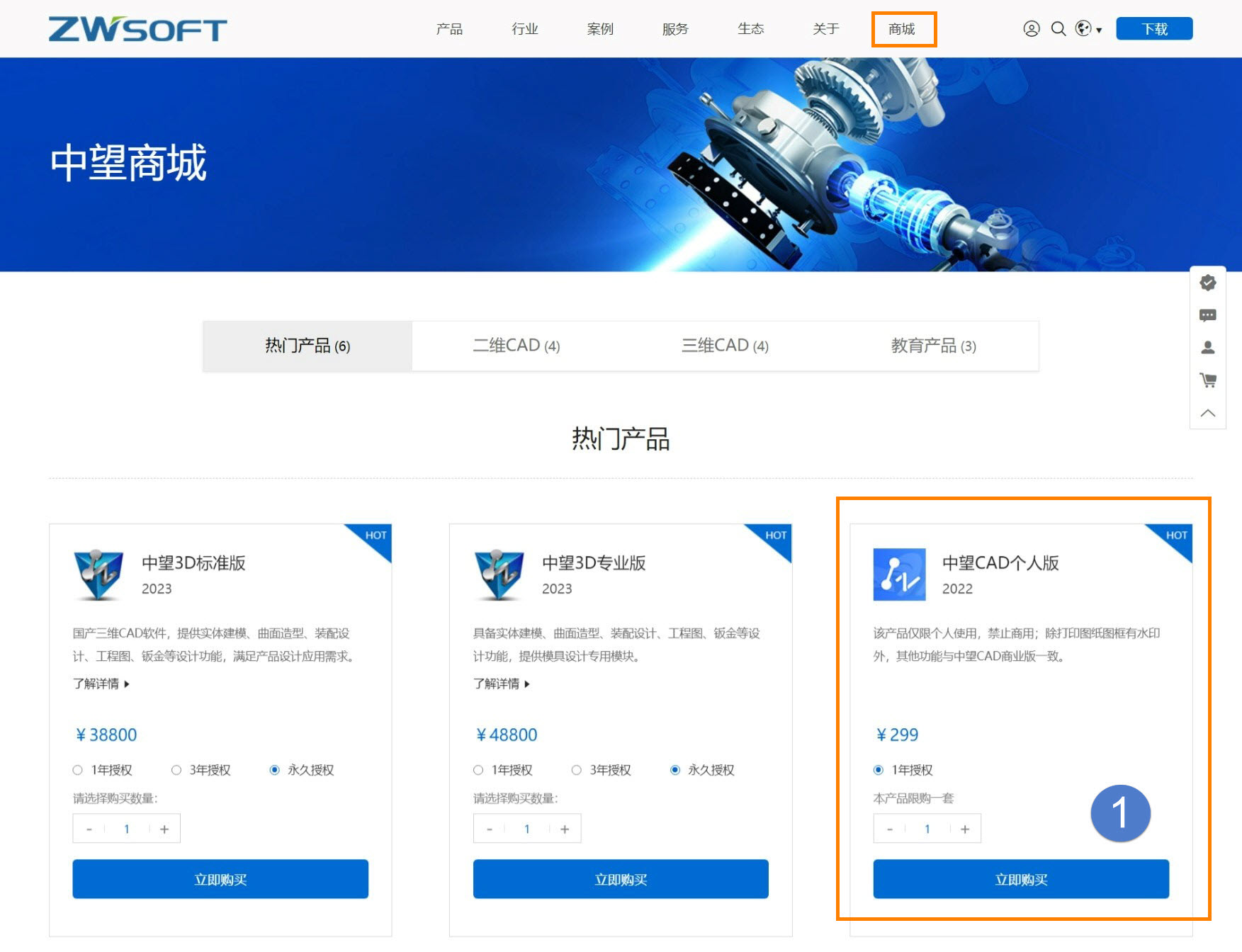
Task: Select 3年授权 for 中望3D标准版
Action: (176, 770)
